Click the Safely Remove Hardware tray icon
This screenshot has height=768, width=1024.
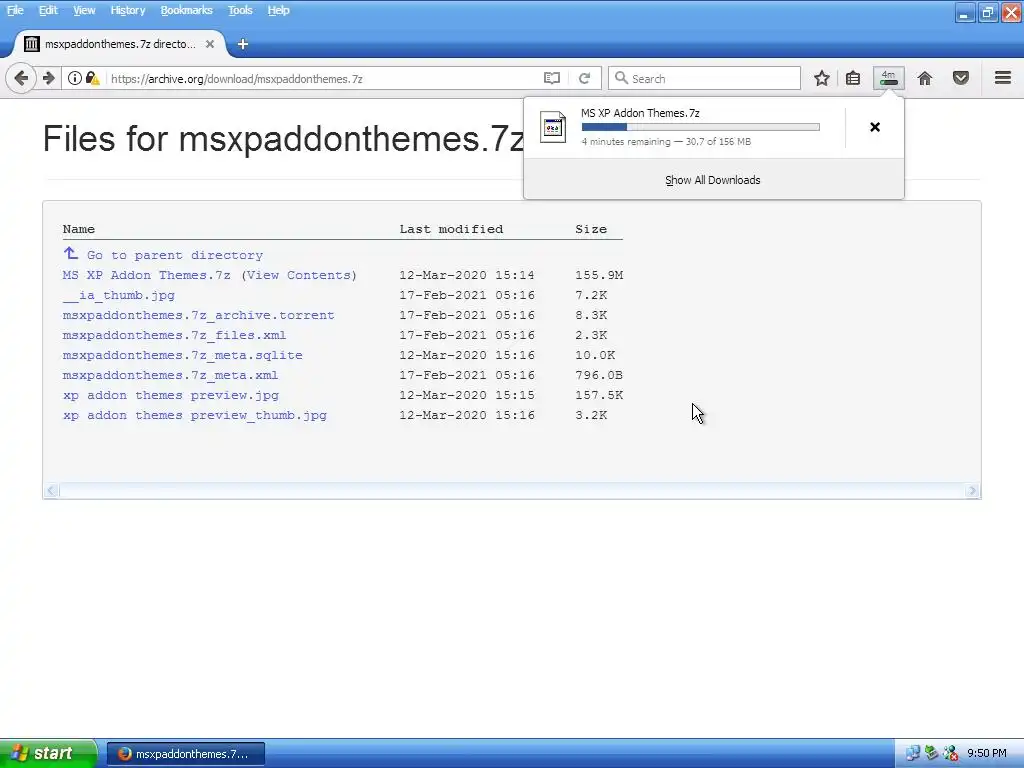point(931,754)
